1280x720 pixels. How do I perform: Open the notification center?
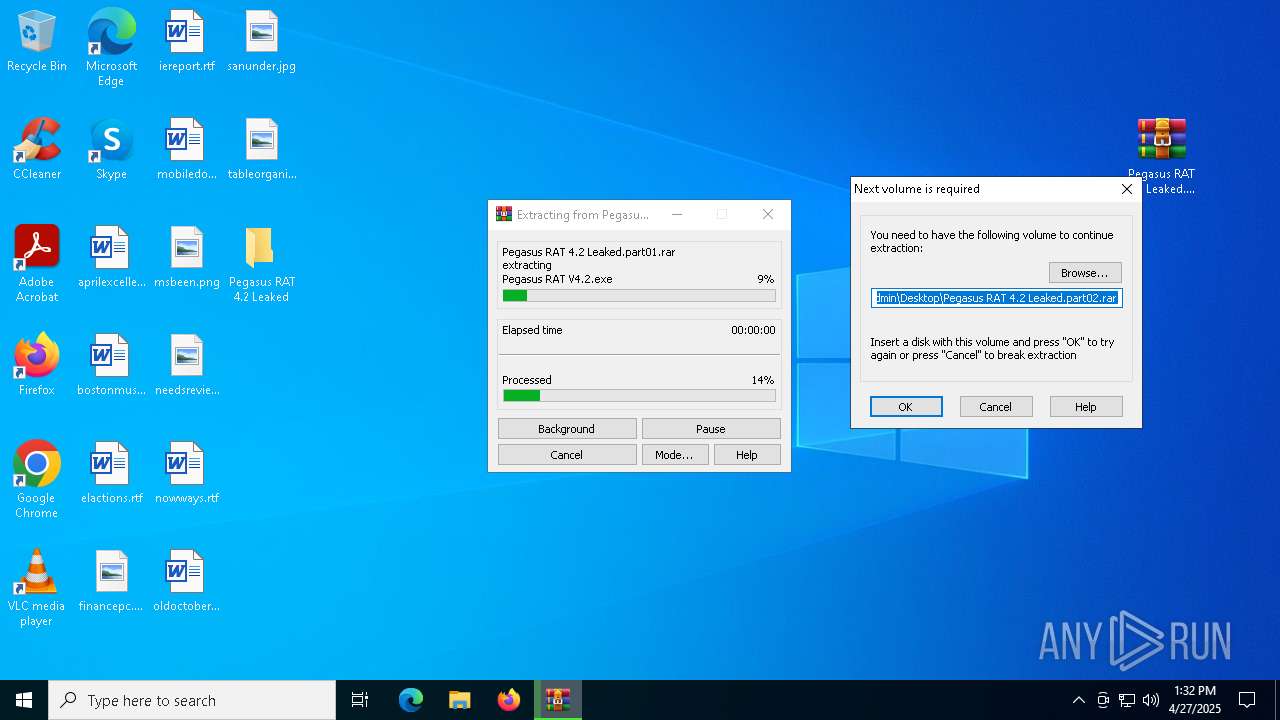pyautogui.click(x=1247, y=700)
